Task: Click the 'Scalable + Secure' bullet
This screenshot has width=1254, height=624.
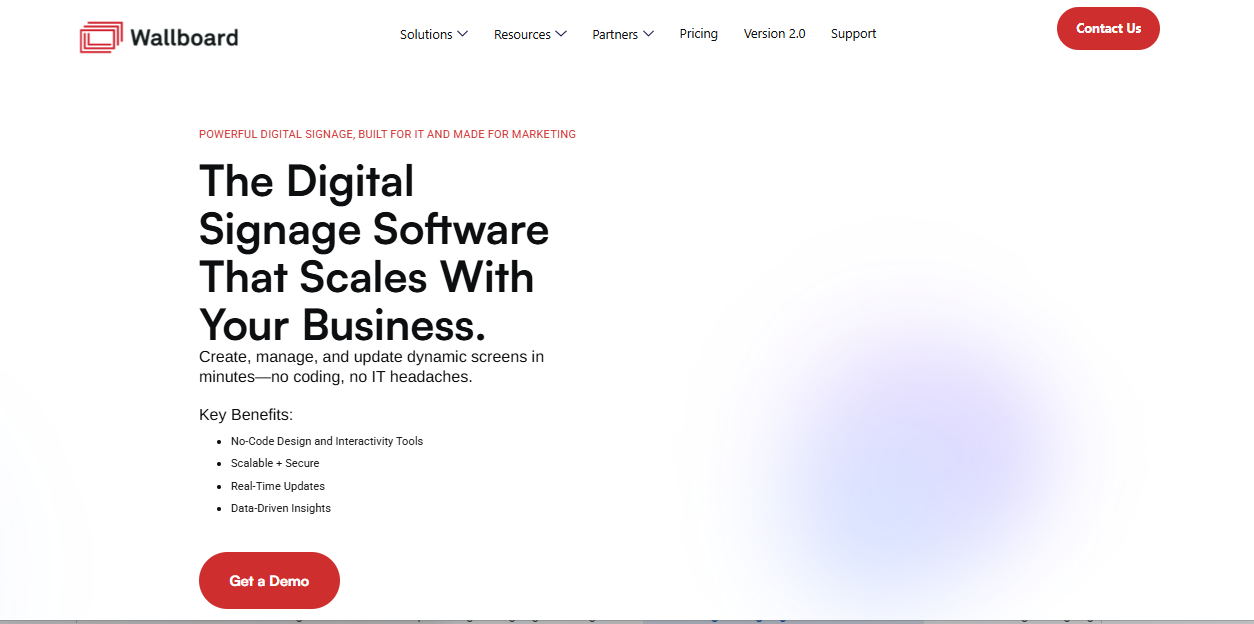Action: click(275, 463)
